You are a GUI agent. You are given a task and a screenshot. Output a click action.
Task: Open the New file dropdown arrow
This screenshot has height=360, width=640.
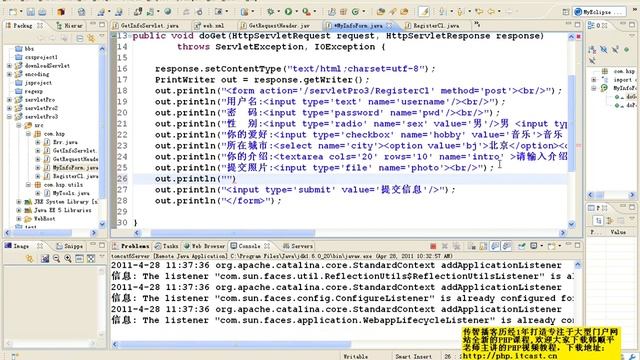(x=21, y=12)
